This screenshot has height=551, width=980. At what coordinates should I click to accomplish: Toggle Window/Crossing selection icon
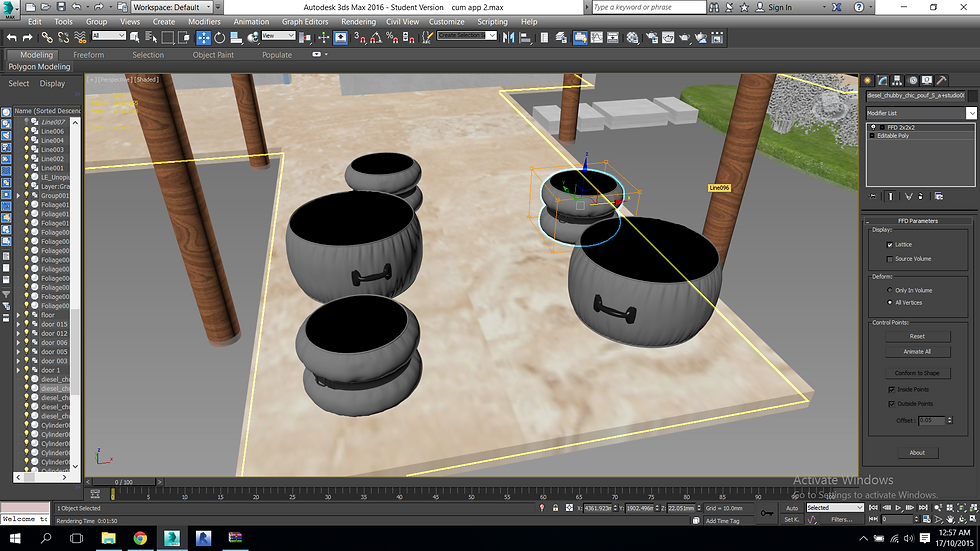coord(184,38)
